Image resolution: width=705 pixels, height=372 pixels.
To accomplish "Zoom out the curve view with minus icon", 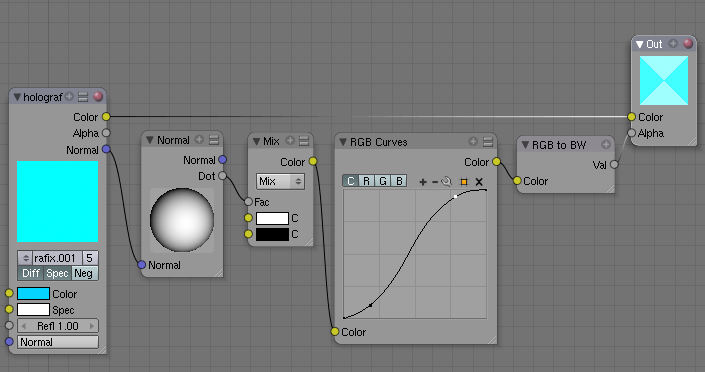I will coord(435,182).
